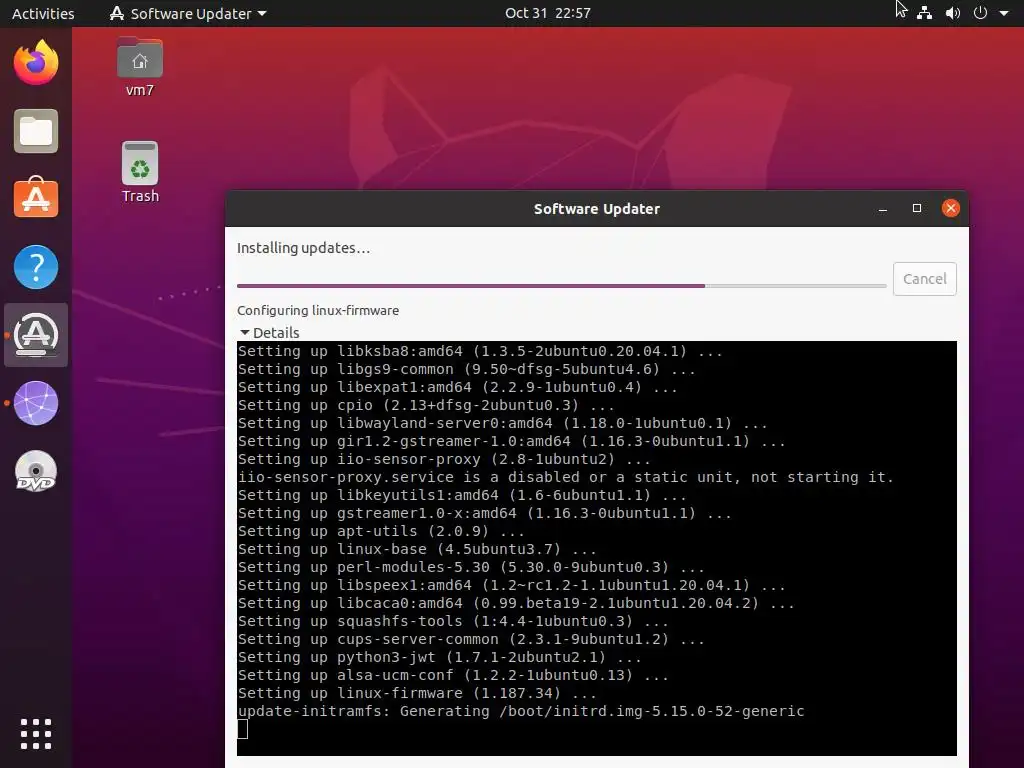Image resolution: width=1024 pixels, height=768 pixels.
Task: Select the Software Updater dock icon
Action: [x=36, y=335]
